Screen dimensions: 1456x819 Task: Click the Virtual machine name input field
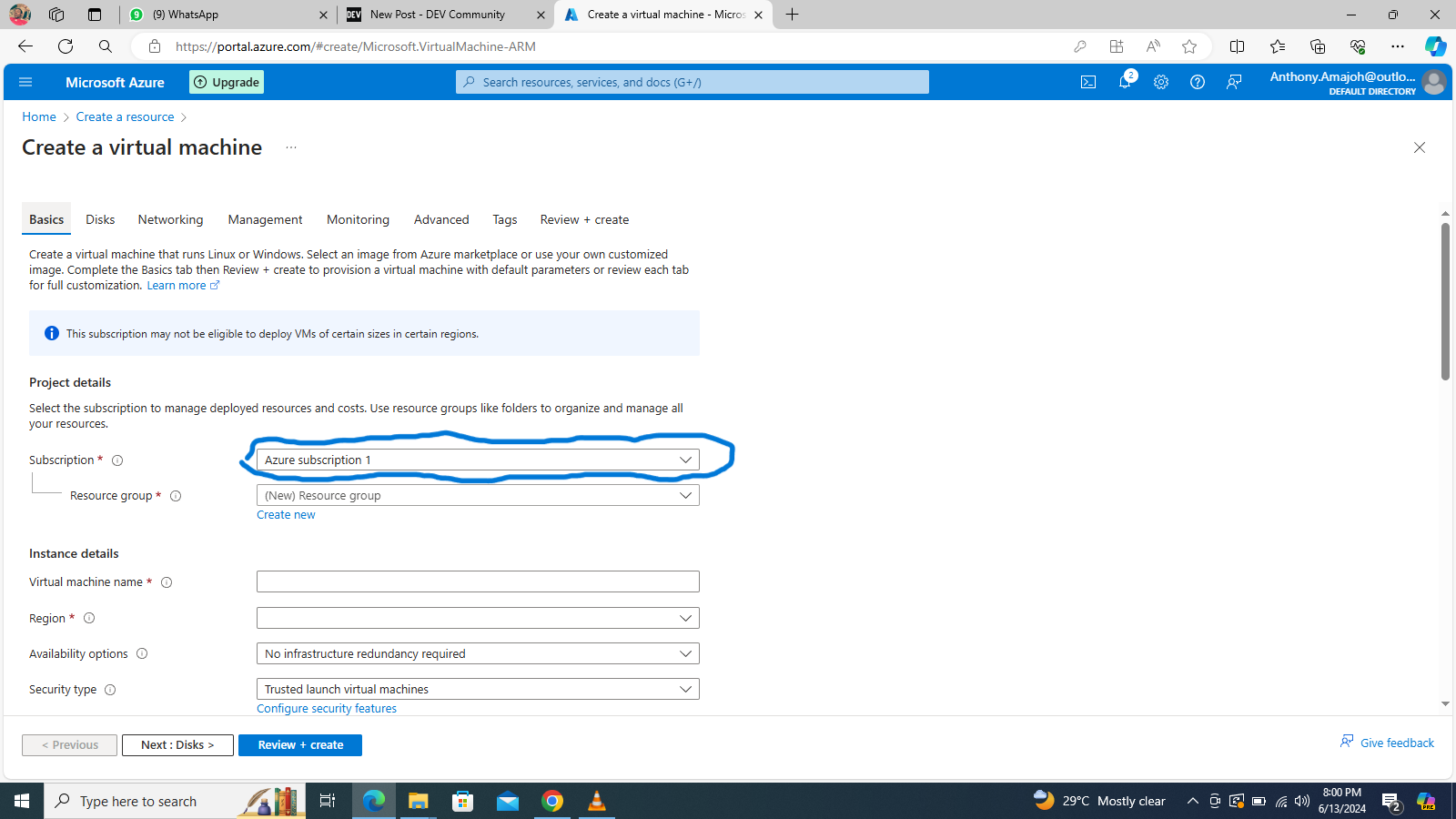(x=478, y=581)
